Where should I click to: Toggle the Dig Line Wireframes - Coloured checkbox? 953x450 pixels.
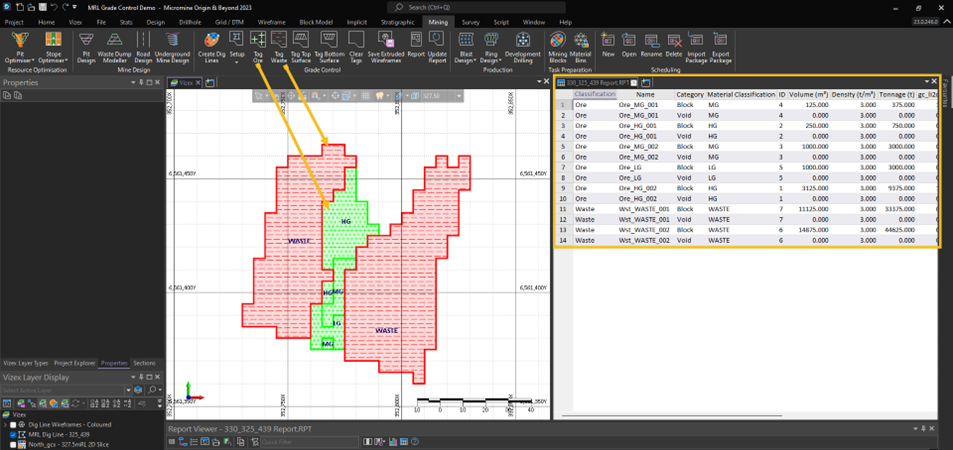tap(13, 424)
